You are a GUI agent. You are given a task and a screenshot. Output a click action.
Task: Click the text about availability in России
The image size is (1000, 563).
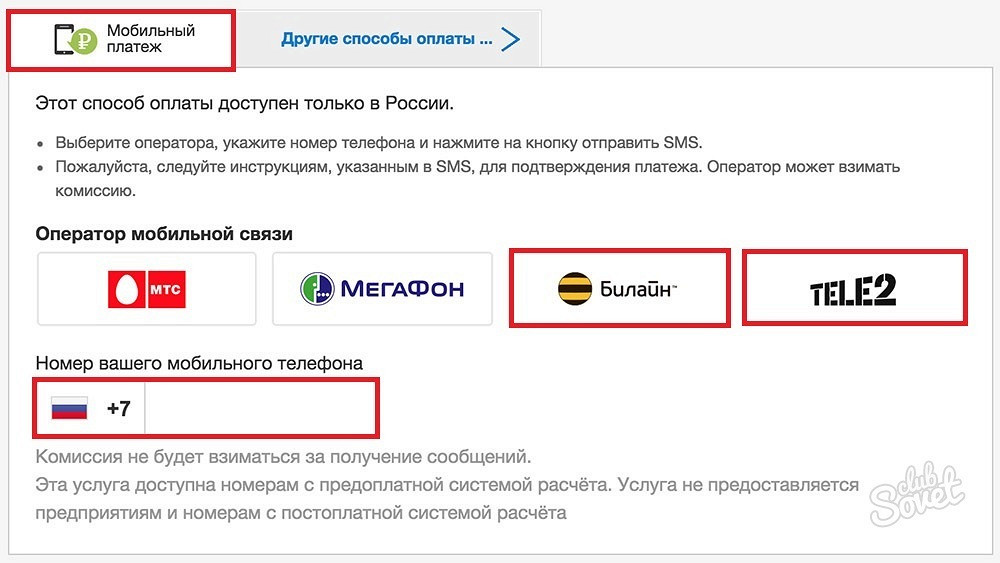pyautogui.click(x=244, y=103)
